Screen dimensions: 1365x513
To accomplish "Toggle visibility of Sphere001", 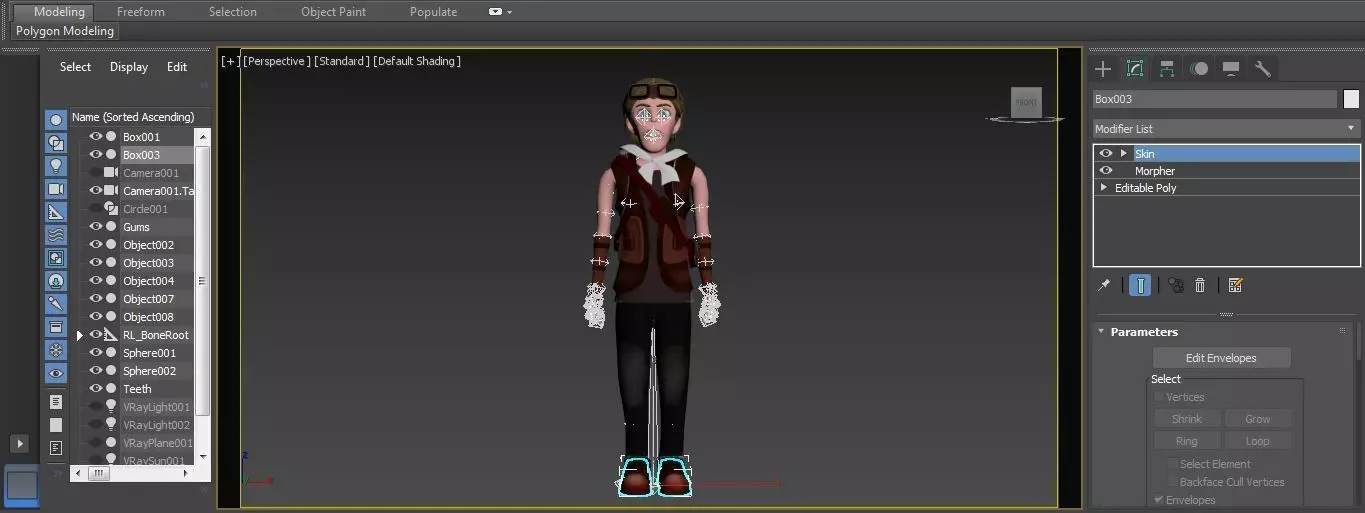I will (96, 353).
